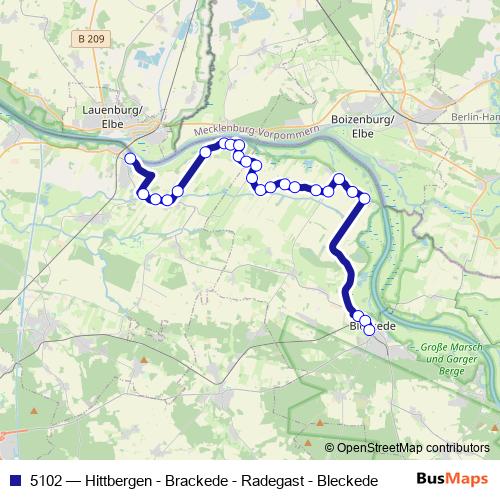Click the southwest stop marker below the Lauenburg bend
The image size is (500, 500).
(143, 194)
